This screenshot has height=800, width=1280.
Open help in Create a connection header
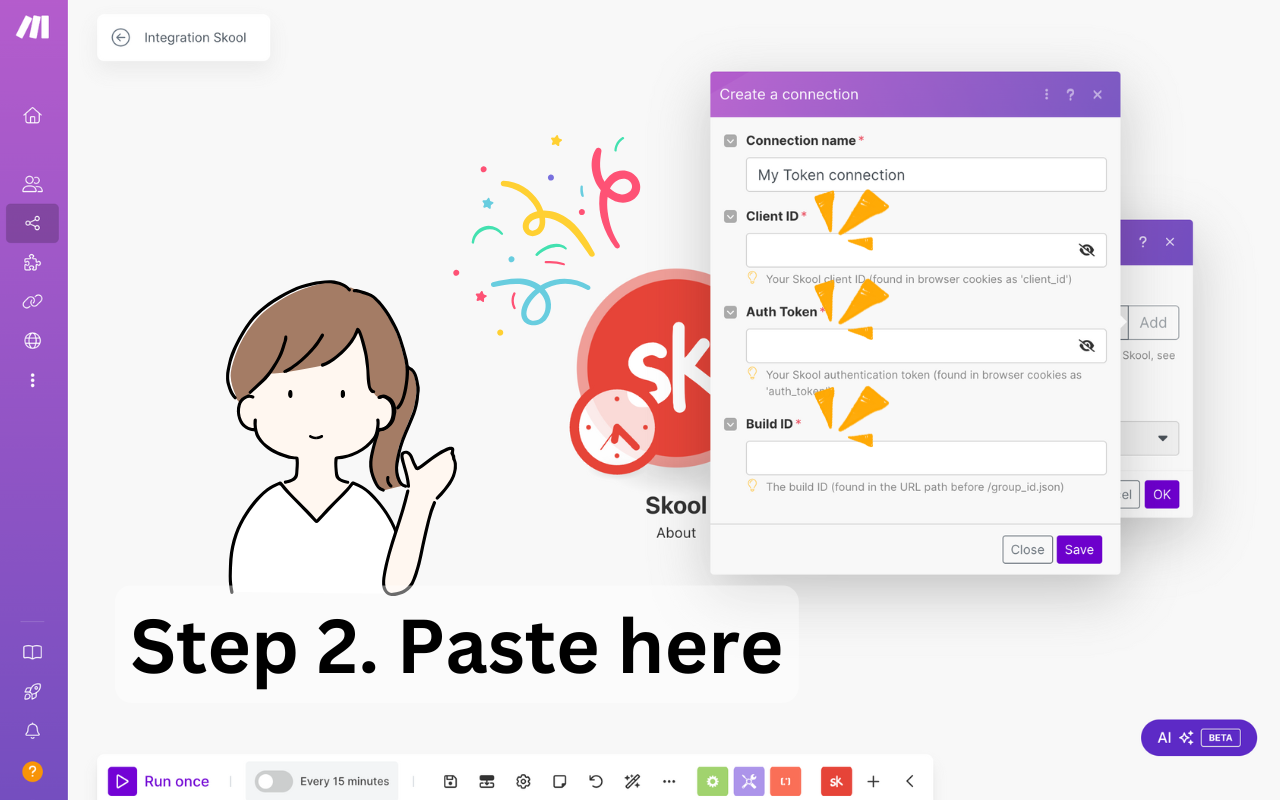1070,94
